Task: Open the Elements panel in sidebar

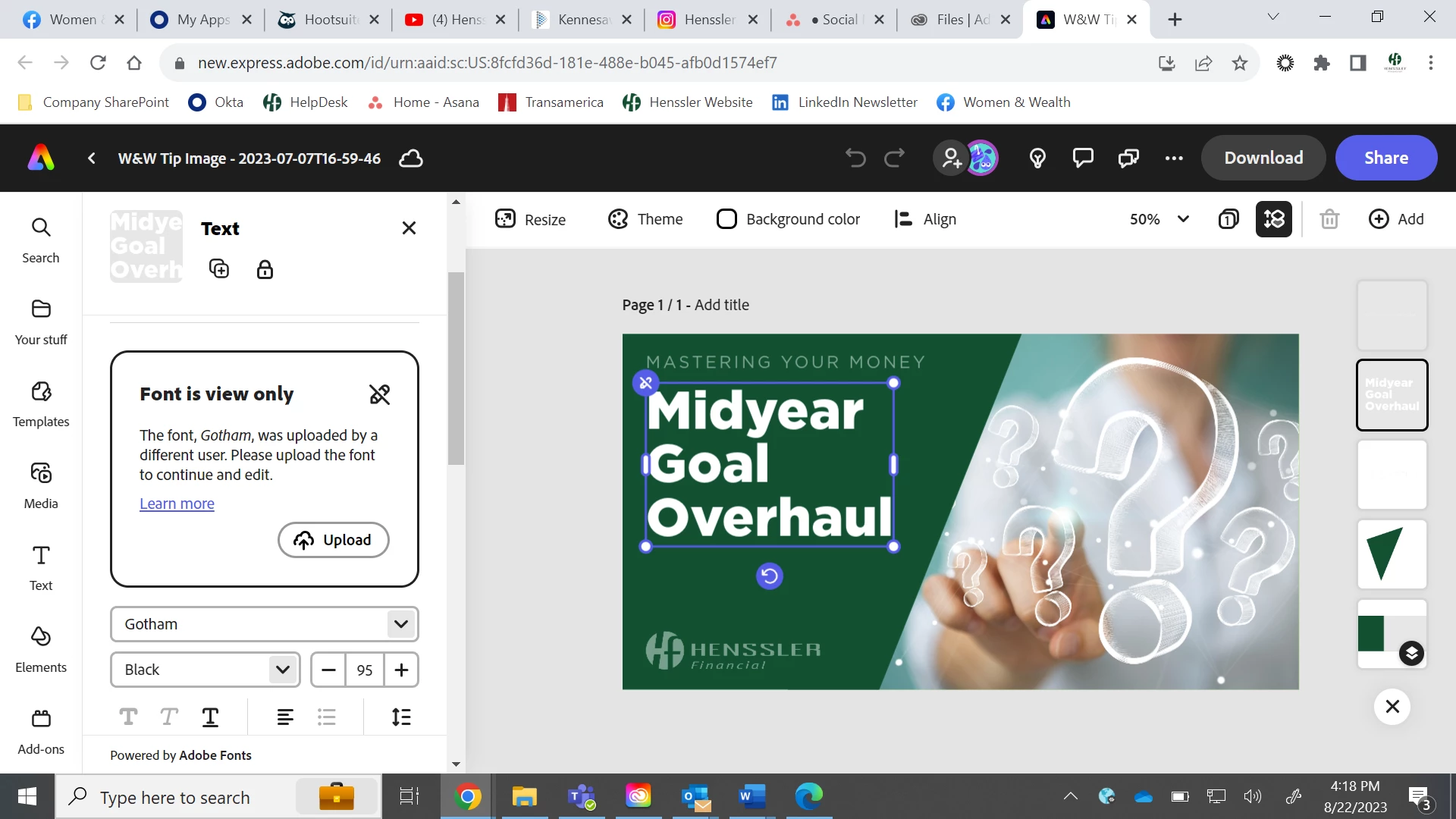Action: pos(41,649)
